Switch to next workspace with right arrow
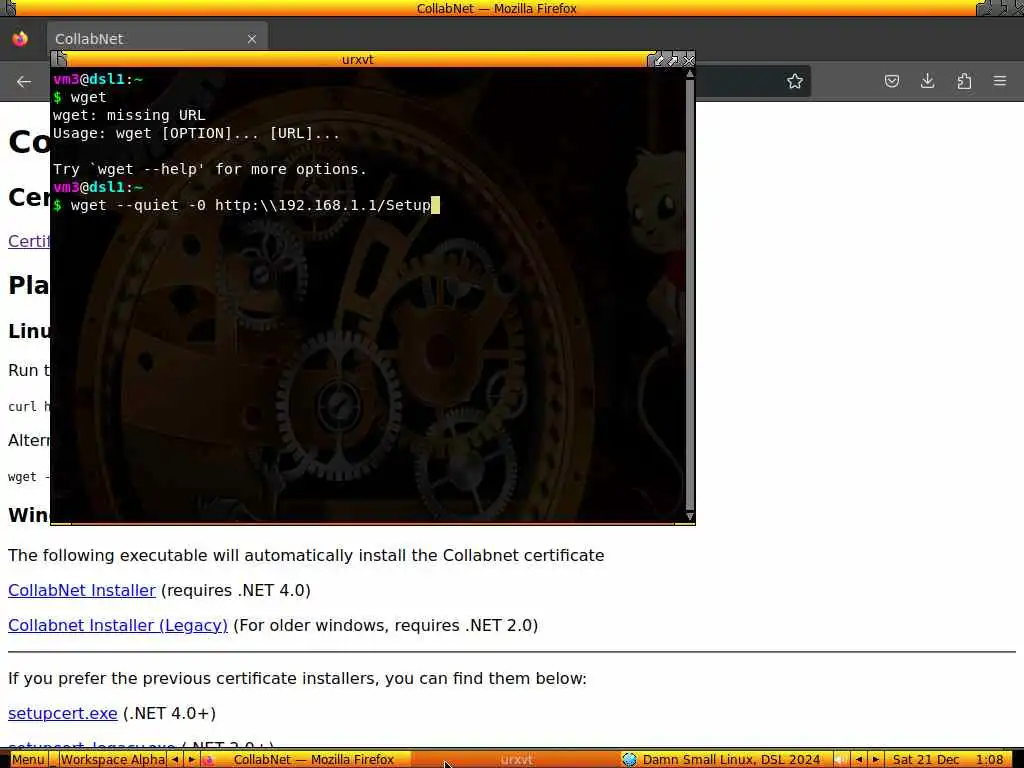The width and height of the screenshot is (1024, 768). pyautogui.click(x=191, y=760)
